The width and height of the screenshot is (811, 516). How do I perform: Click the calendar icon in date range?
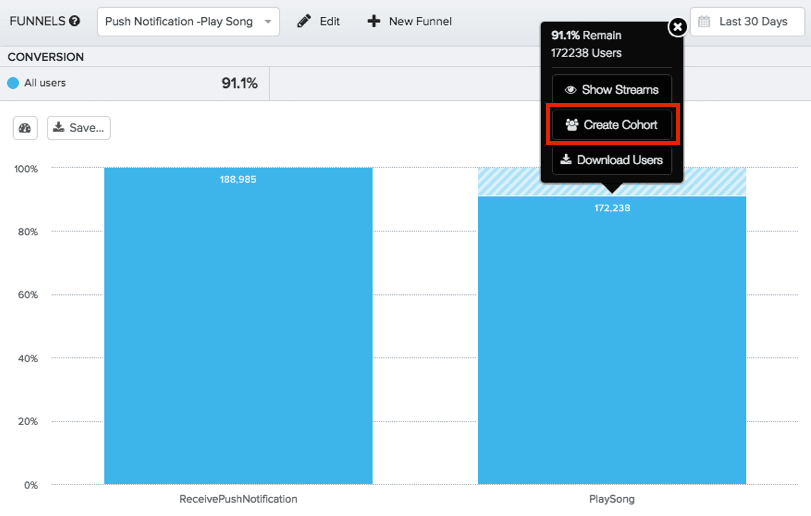(705, 21)
